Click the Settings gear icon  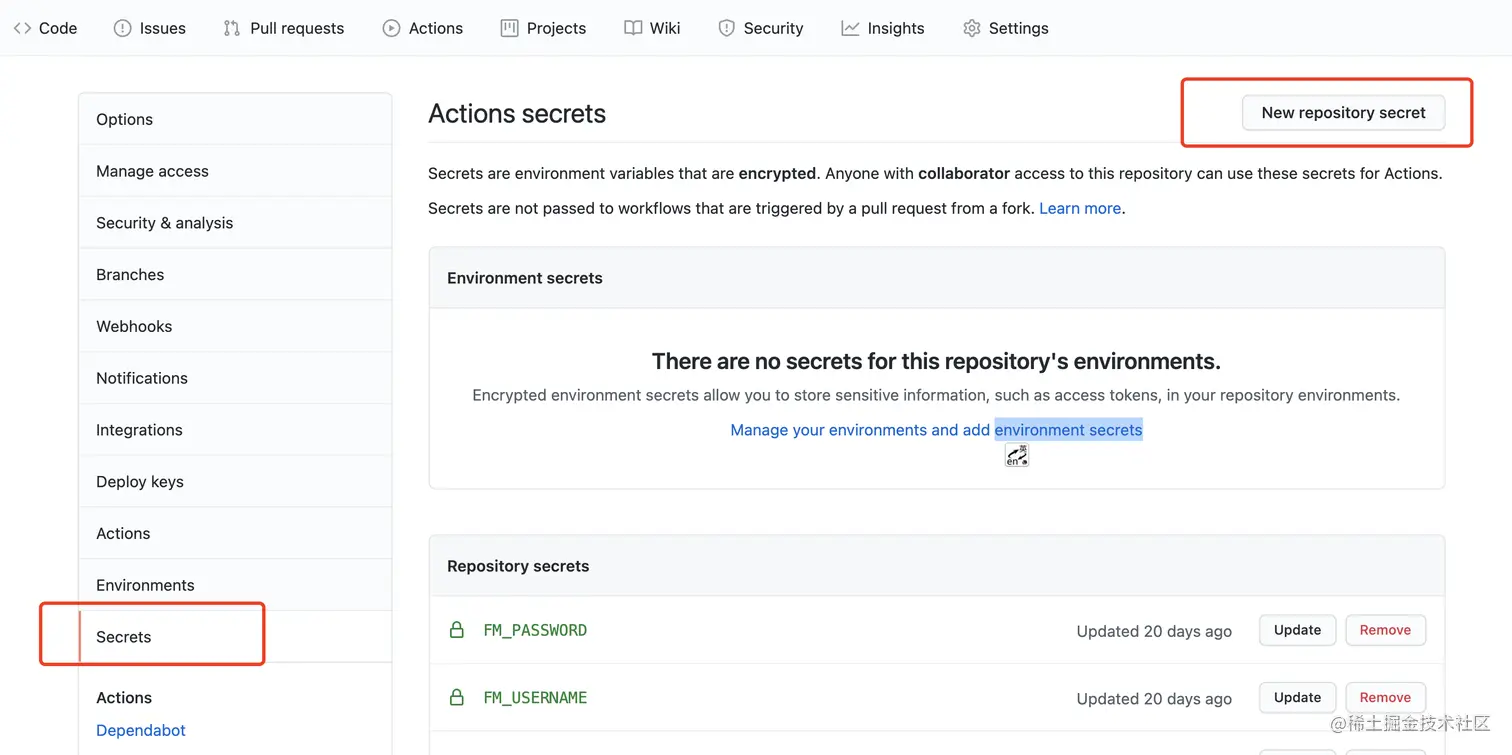972,28
